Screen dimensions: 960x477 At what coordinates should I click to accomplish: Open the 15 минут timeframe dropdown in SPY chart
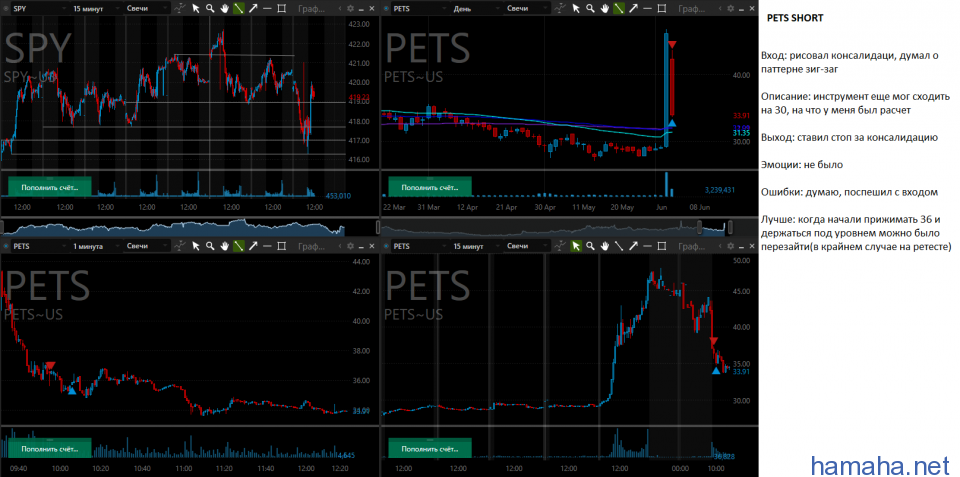(x=96, y=9)
